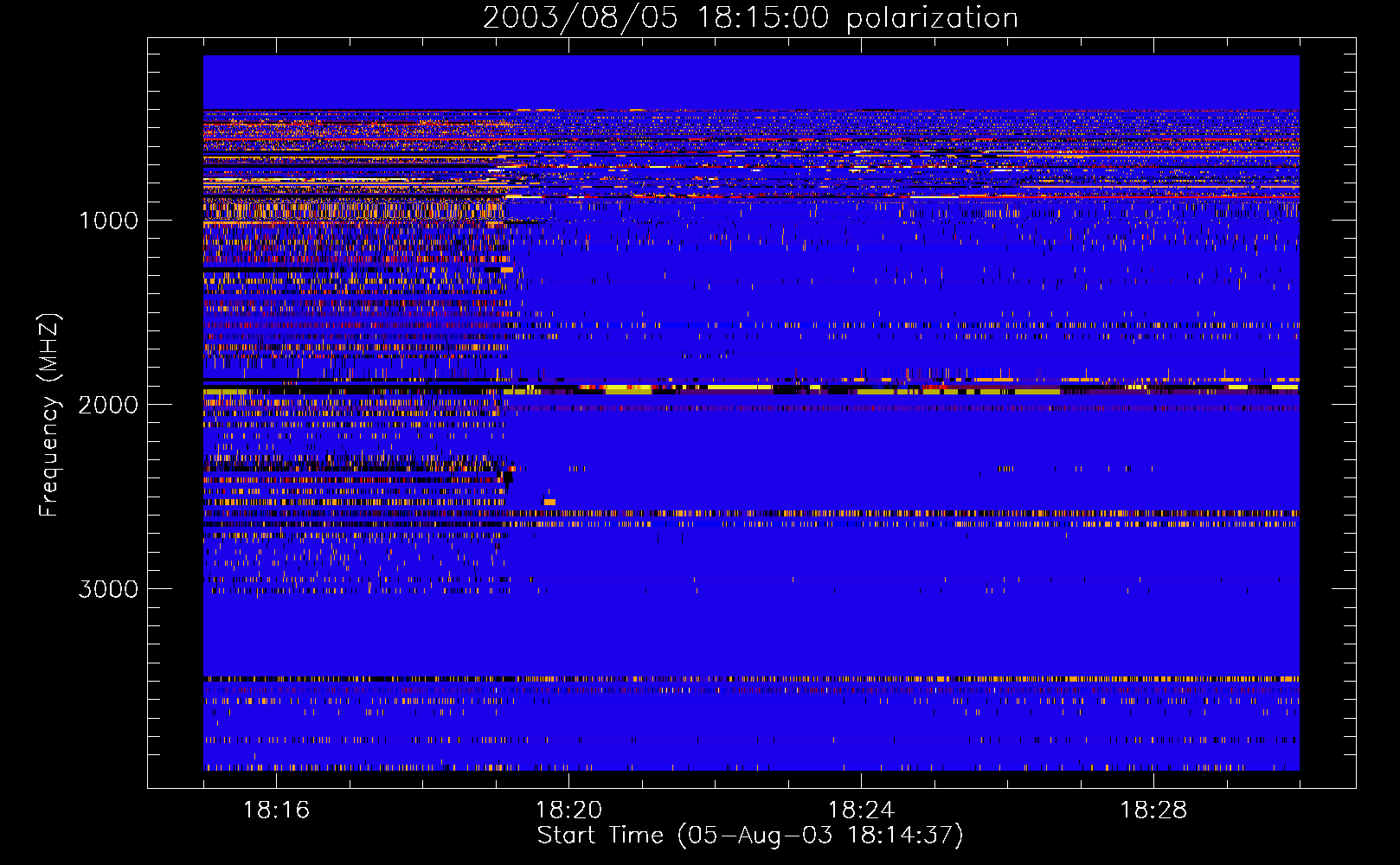The image size is (1400, 865).
Task: Click the 18:16 time tick label
Action: pyautogui.click(x=276, y=811)
